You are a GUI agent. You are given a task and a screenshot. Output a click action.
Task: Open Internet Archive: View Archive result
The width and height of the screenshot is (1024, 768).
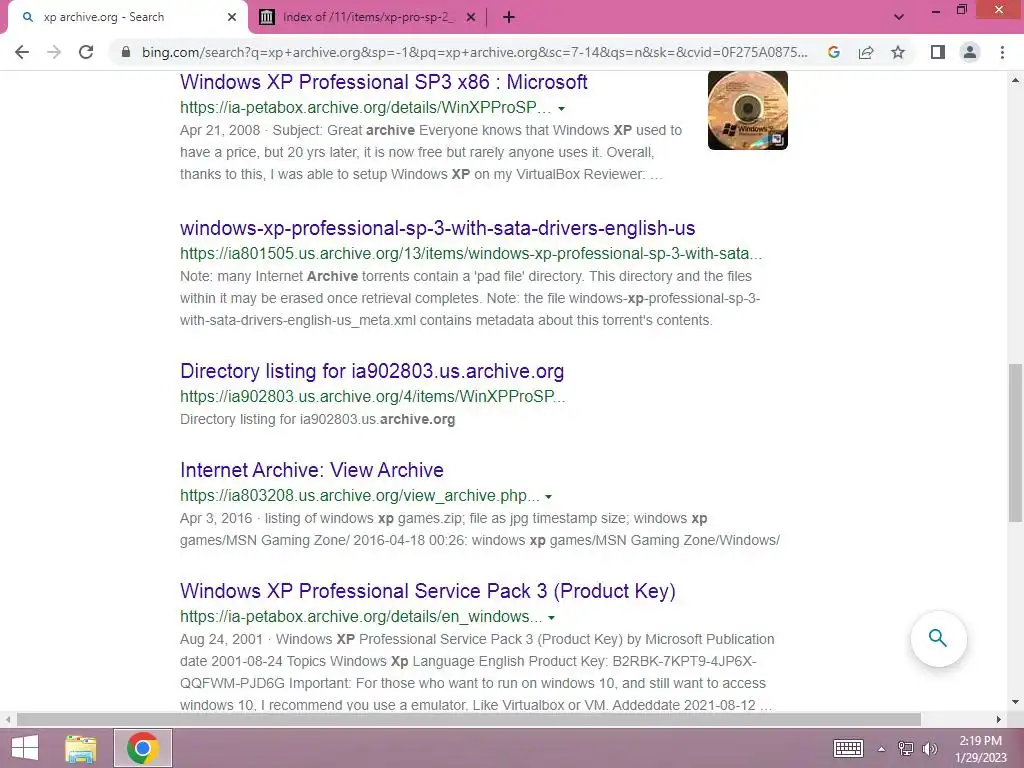[x=312, y=470]
